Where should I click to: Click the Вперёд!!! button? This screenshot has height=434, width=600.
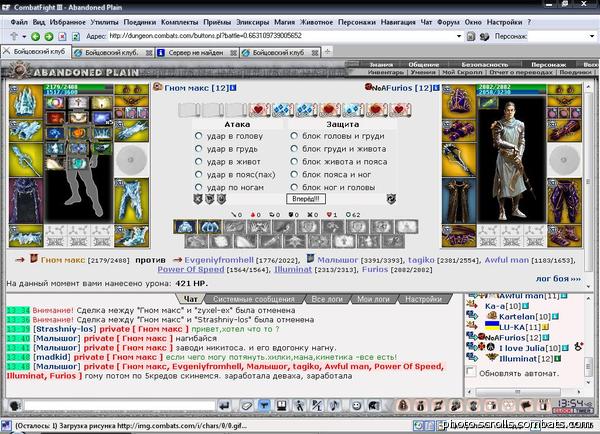pyautogui.click(x=306, y=199)
